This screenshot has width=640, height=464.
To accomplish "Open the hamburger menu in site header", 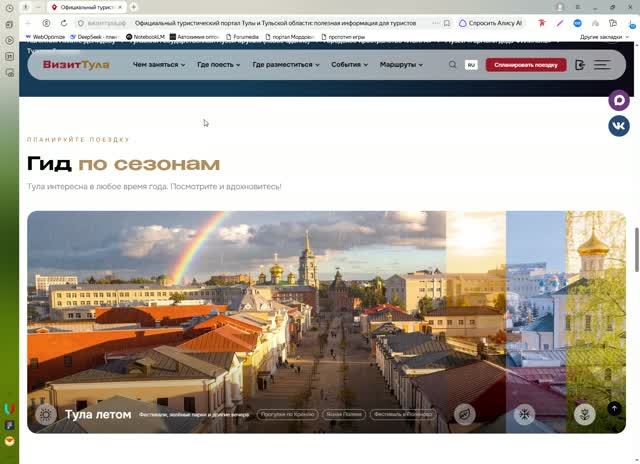I will pyautogui.click(x=602, y=64).
